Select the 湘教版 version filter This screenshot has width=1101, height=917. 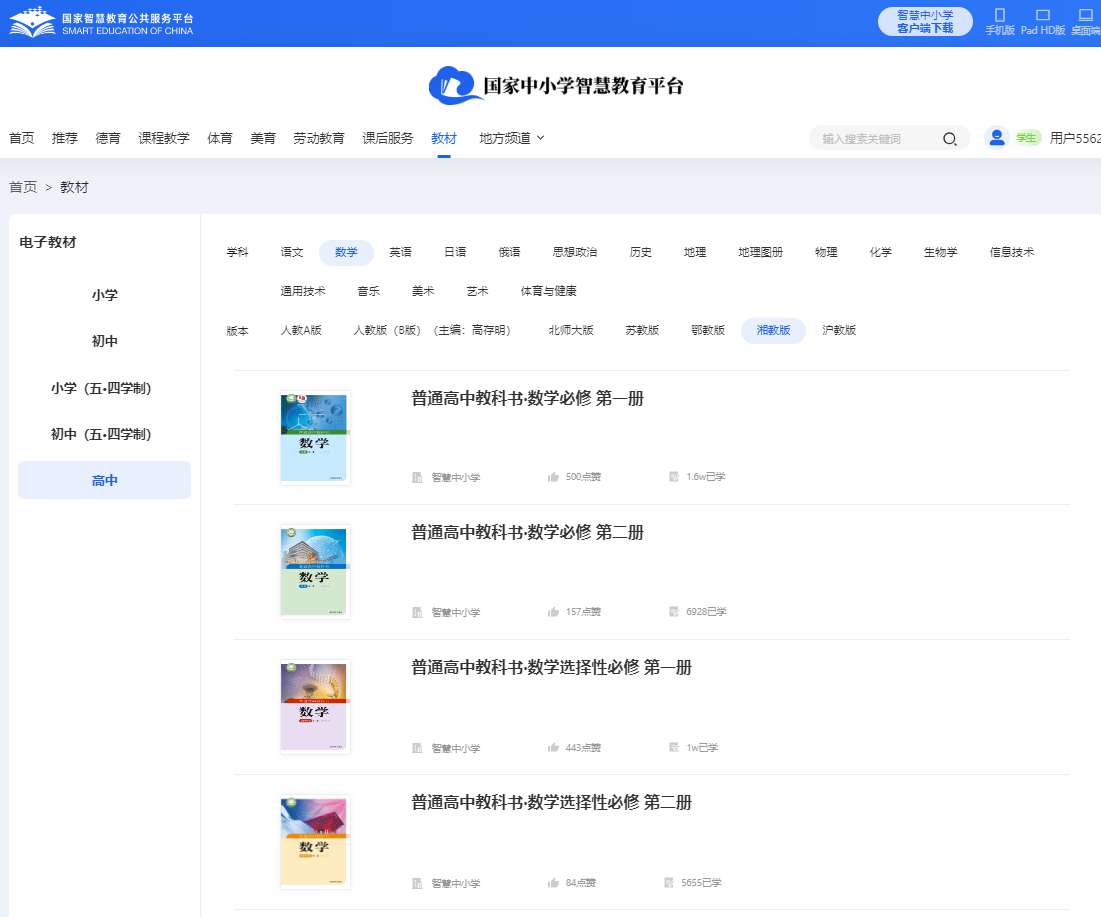[772, 330]
